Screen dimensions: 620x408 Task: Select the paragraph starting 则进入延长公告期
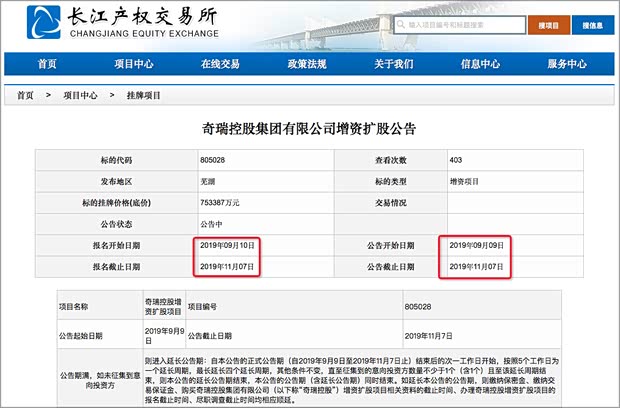point(352,380)
